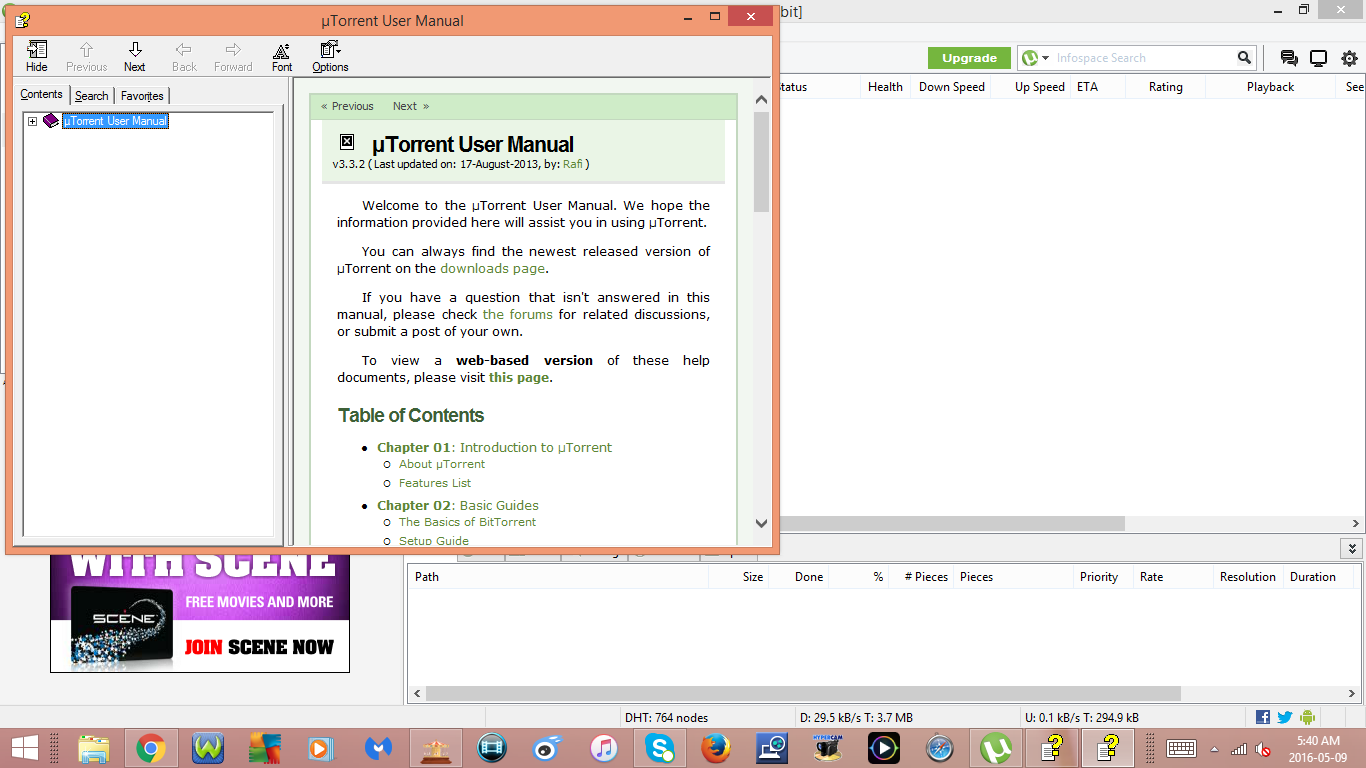Image resolution: width=1366 pixels, height=768 pixels.
Task: Click the purple book icon in the contents tree
Action: tap(51, 121)
